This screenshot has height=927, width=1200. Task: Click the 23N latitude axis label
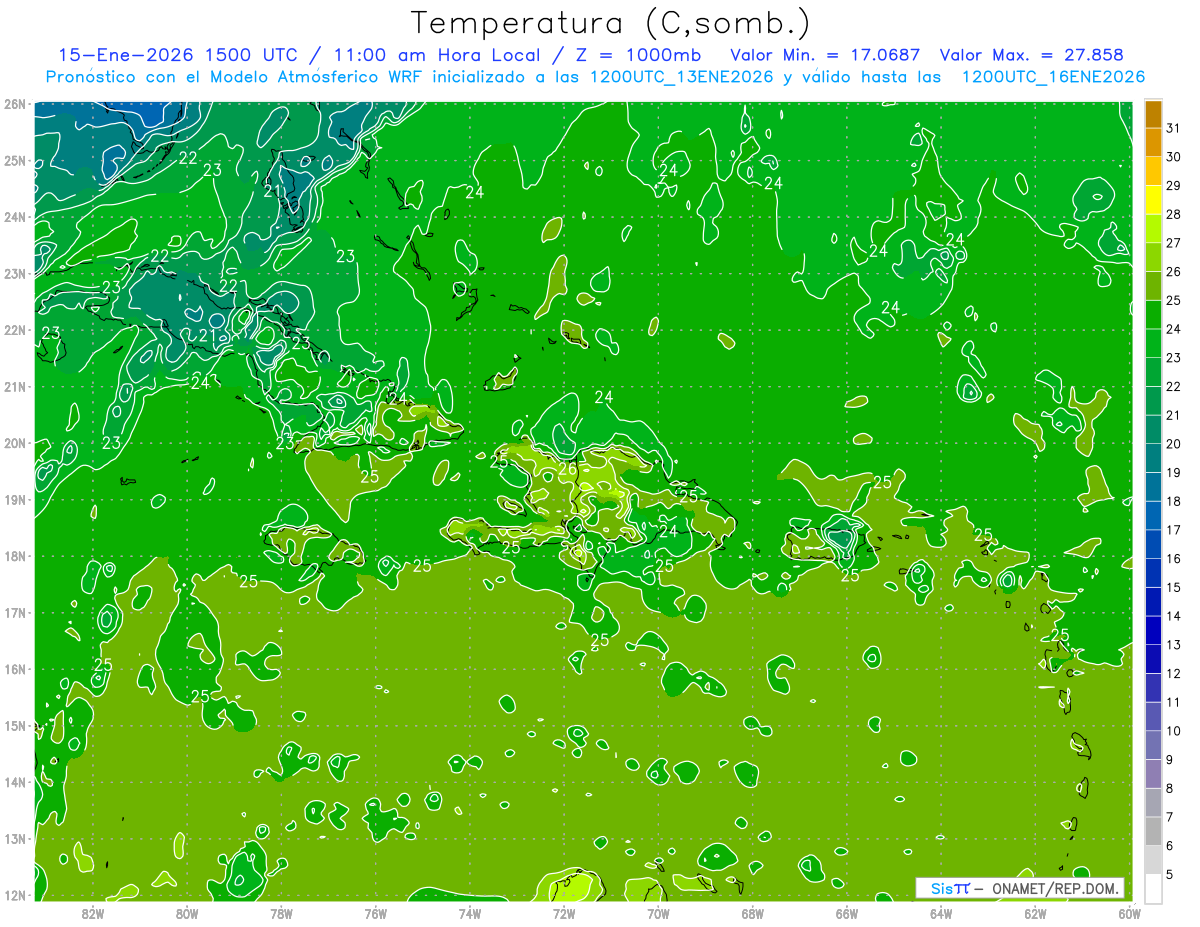tap(15, 273)
